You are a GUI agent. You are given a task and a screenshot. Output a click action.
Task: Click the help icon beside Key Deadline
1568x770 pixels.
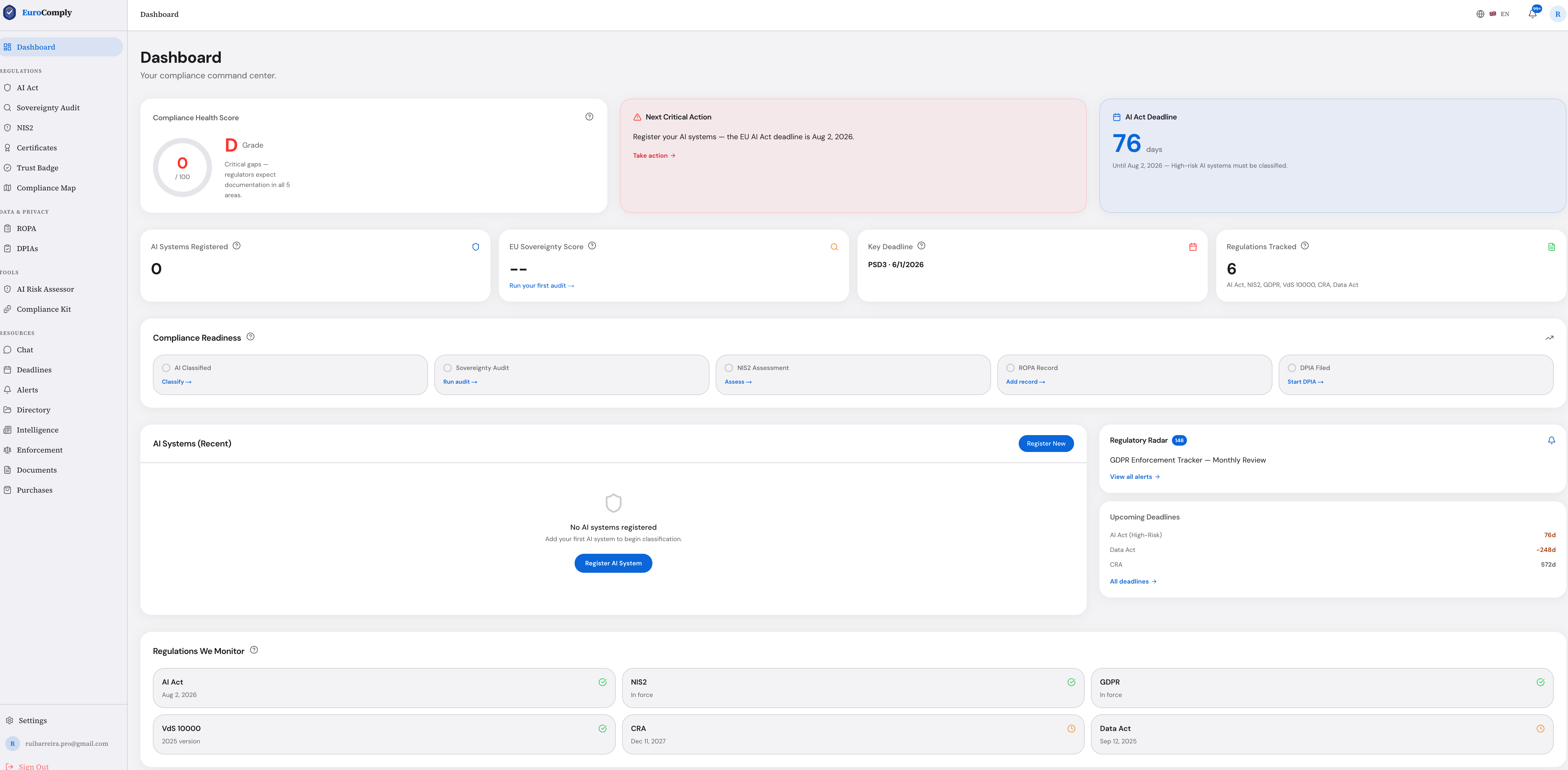tap(922, 246)
